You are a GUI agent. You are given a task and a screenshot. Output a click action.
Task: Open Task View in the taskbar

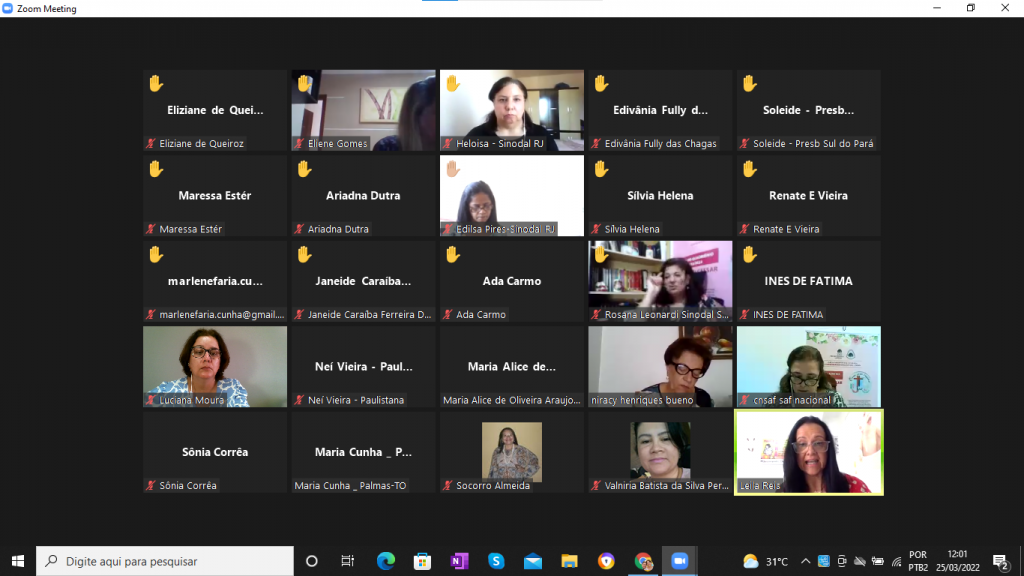(x=348, y=561)
